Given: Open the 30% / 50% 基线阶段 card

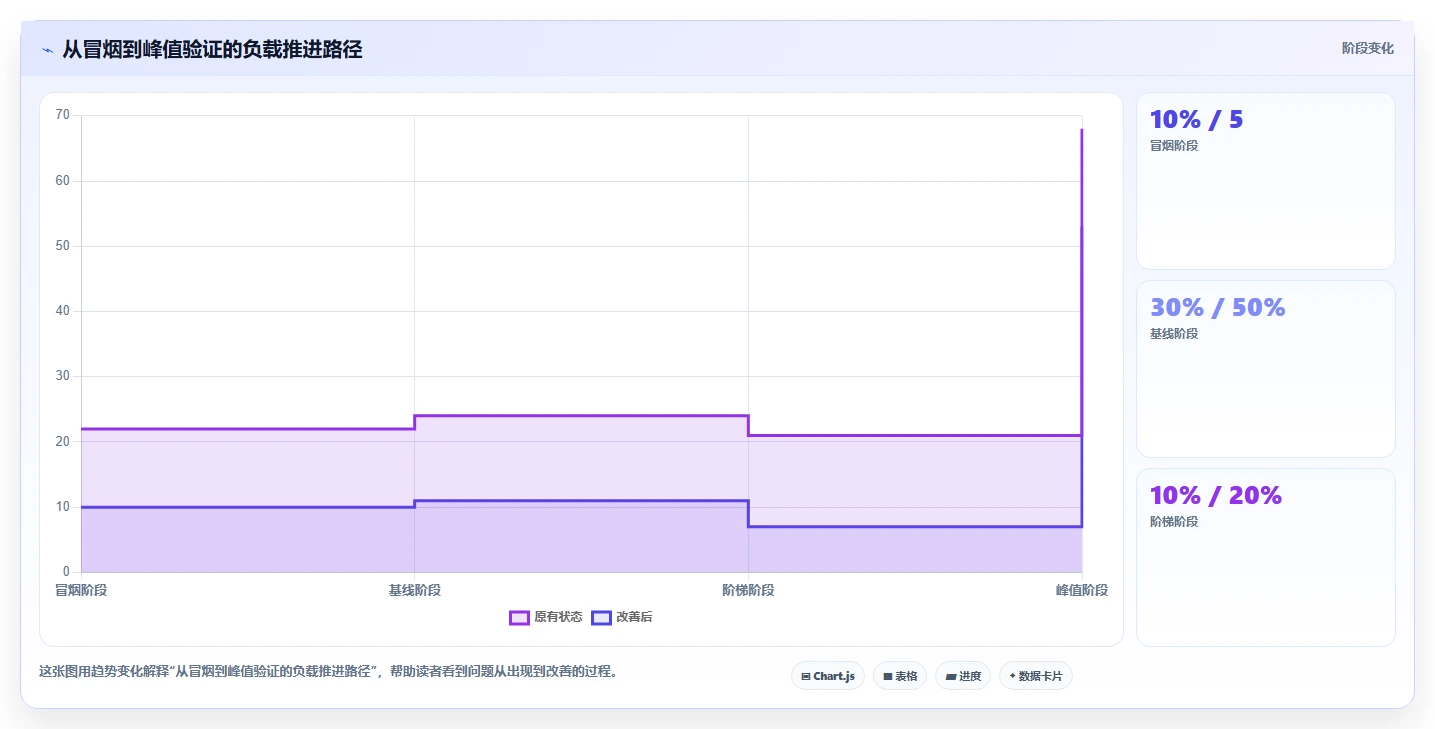Looking at the screenshot, I should click(x=1265, y=369).
